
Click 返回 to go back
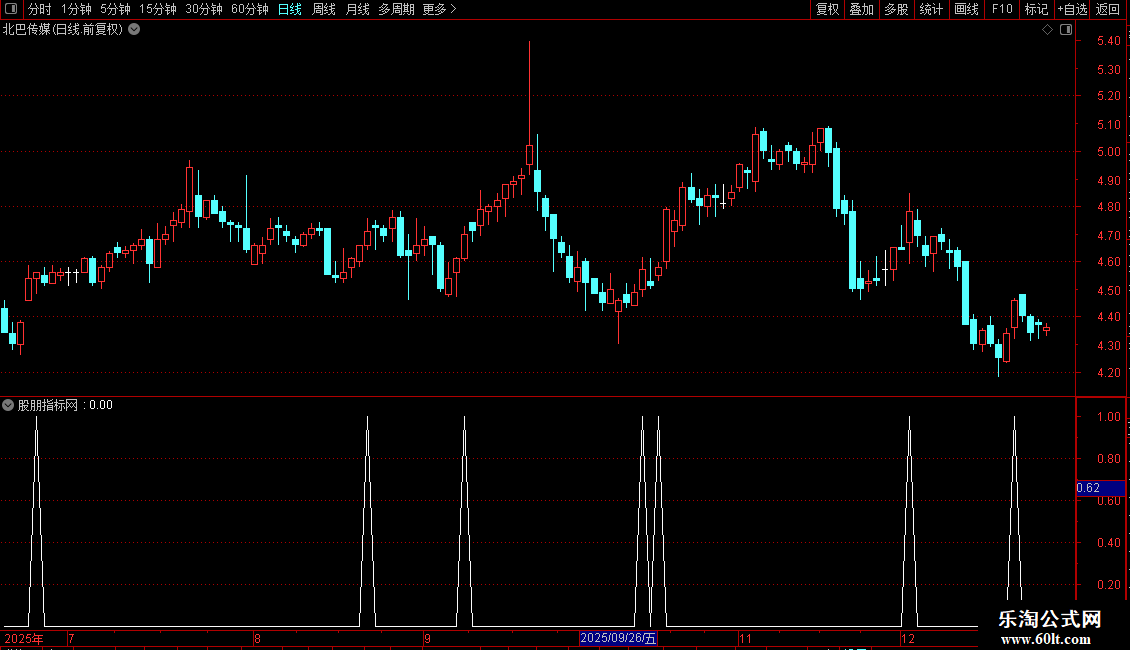[x=1108, y=9]
